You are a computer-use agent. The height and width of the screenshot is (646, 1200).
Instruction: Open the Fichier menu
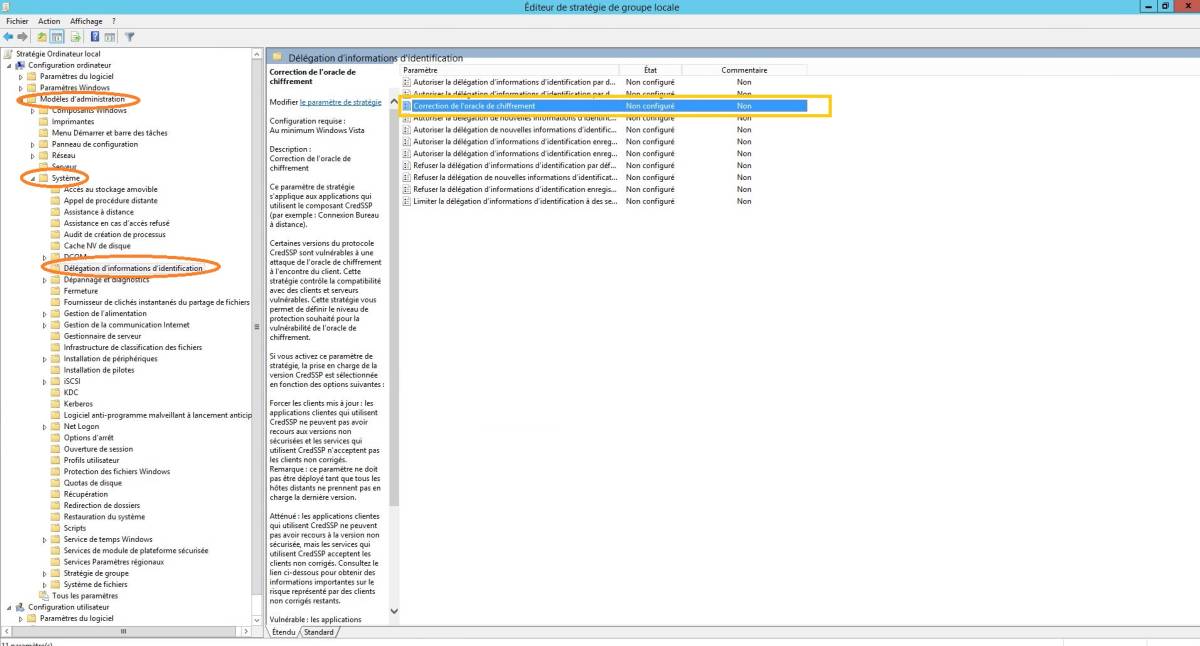coord(17,21)
